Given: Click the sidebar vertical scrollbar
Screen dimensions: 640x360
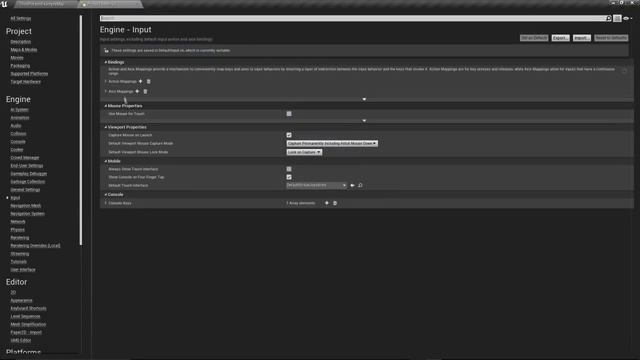Looking at the screenshot, I should pos(81,131).
